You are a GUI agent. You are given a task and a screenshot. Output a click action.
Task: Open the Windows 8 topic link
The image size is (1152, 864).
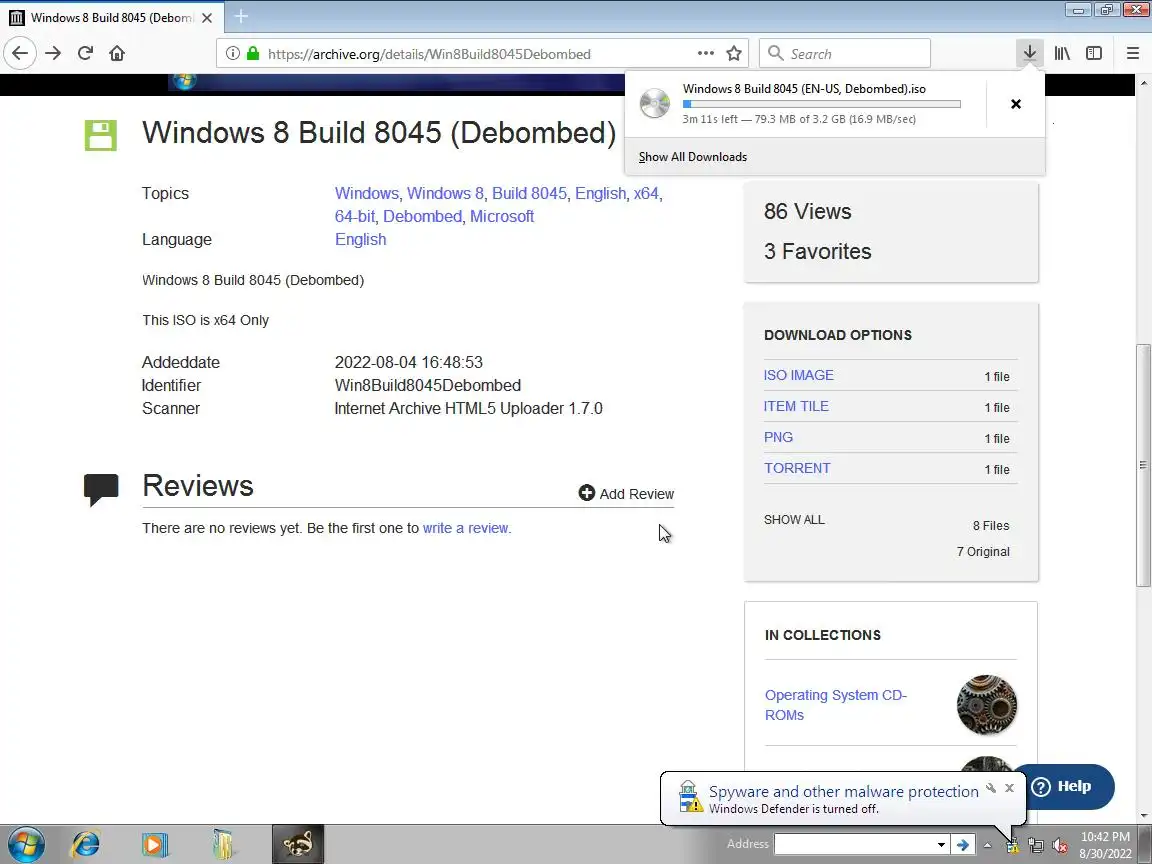coord(445,193)
